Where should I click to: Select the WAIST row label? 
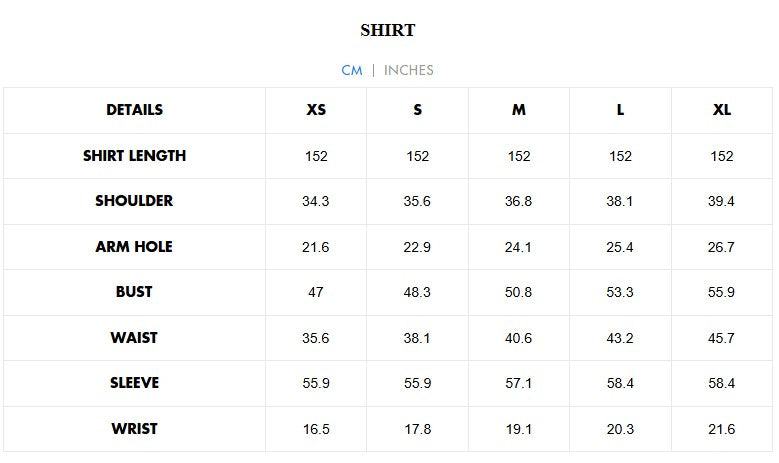click(134, 338)
